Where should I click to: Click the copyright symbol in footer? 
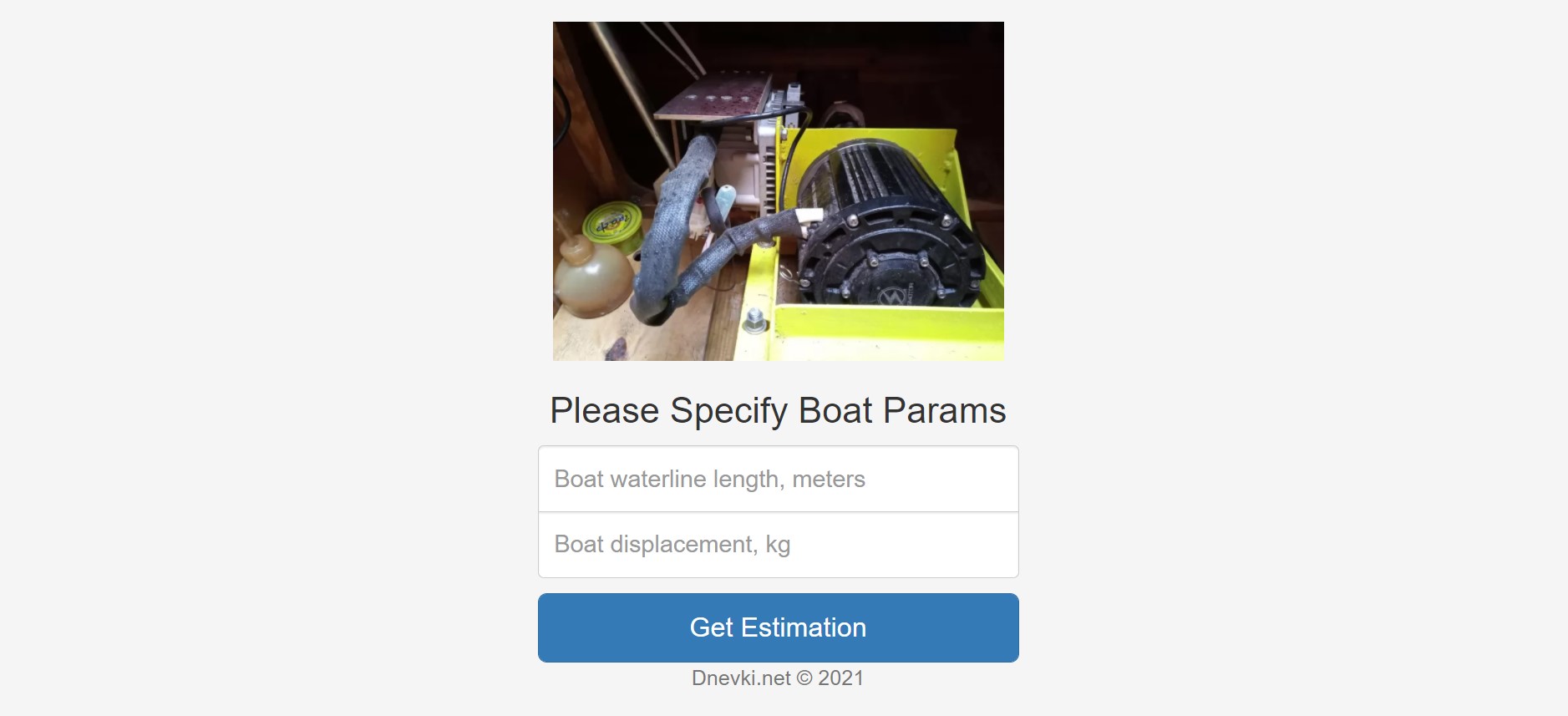(x=804, y=678)
